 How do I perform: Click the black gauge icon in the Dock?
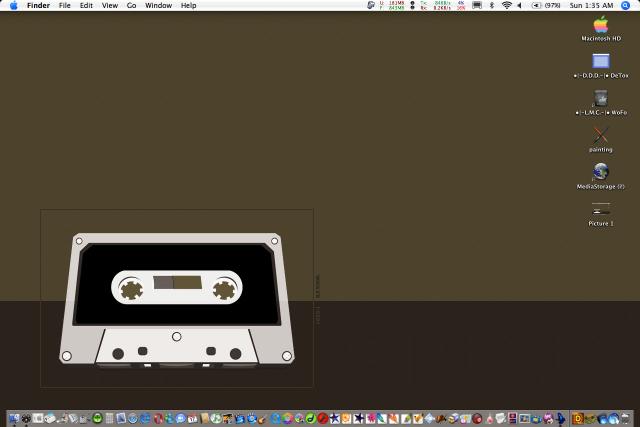coord(26,418)
